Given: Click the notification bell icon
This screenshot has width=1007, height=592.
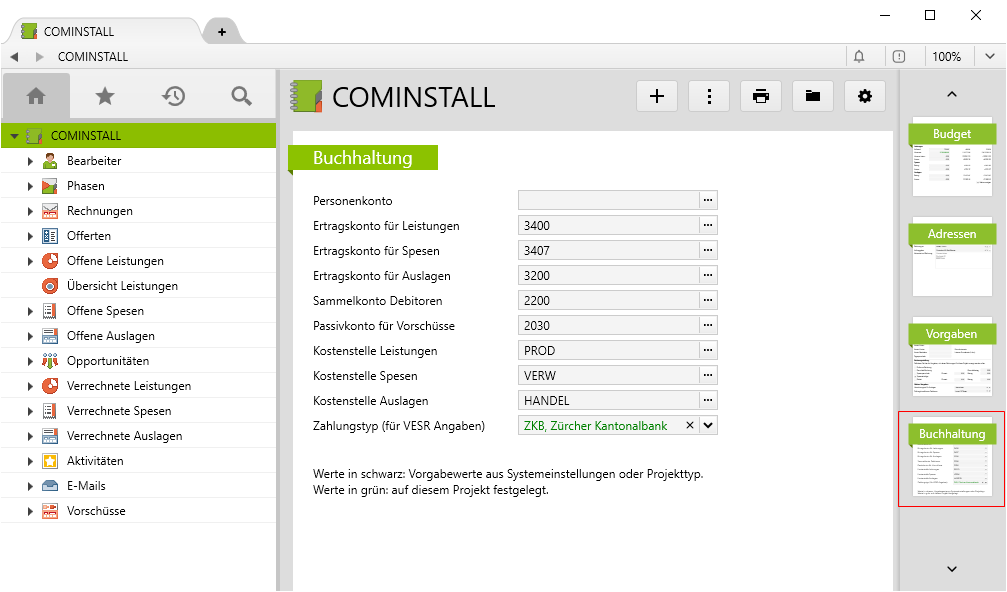Looking at the screenshot, I should coord(858,57).
